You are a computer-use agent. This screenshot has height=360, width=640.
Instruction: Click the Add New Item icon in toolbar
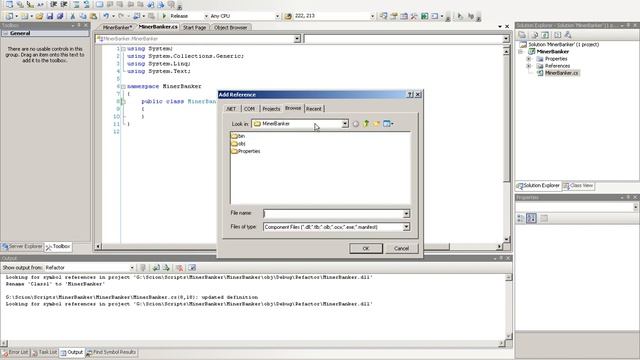point(24,16)
